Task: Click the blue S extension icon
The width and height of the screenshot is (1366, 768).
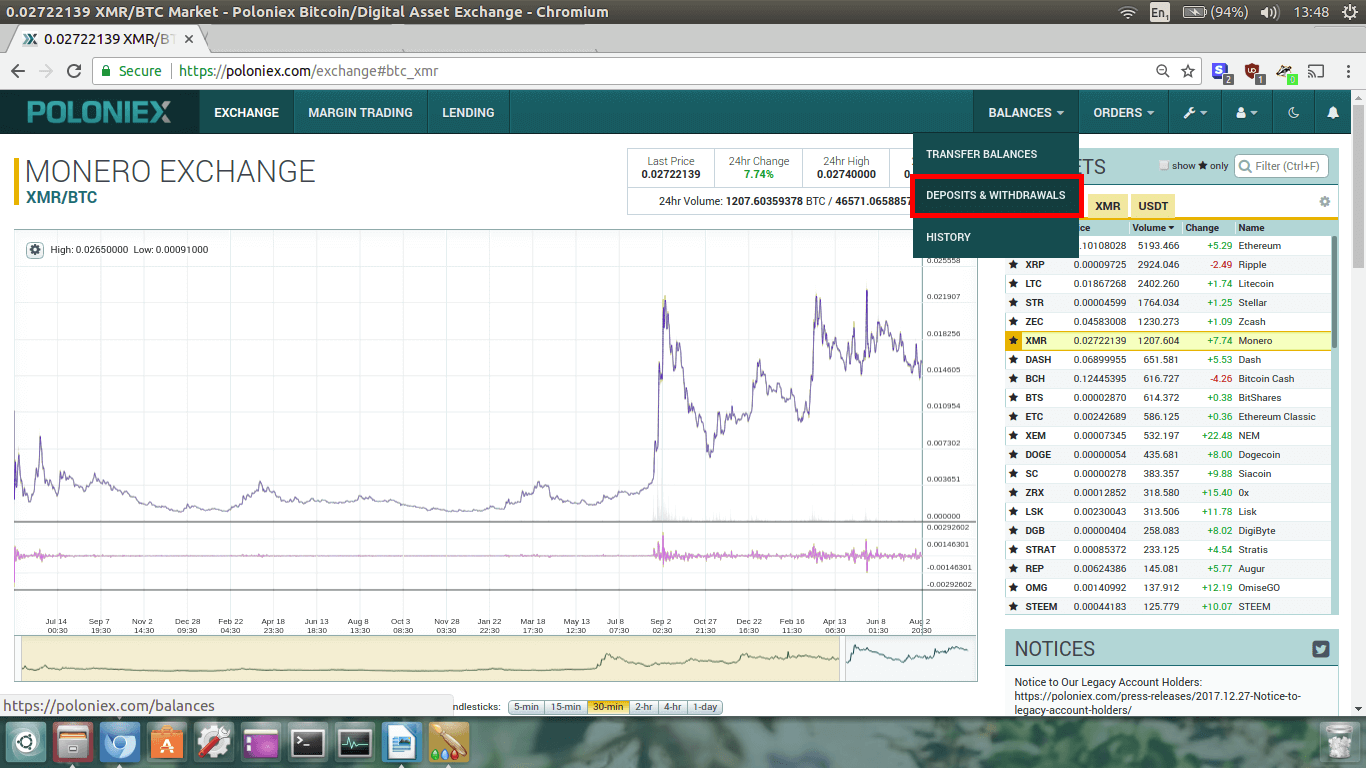Action: point(1221,71)
